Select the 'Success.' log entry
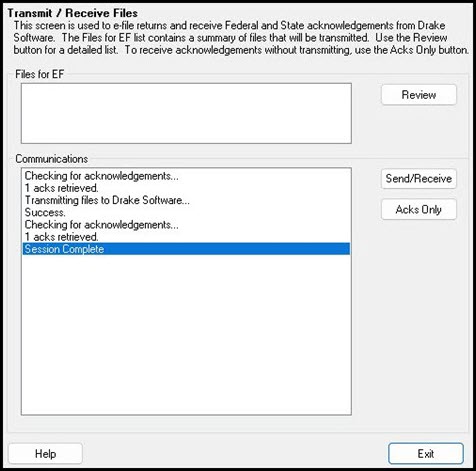 (45, 212)
